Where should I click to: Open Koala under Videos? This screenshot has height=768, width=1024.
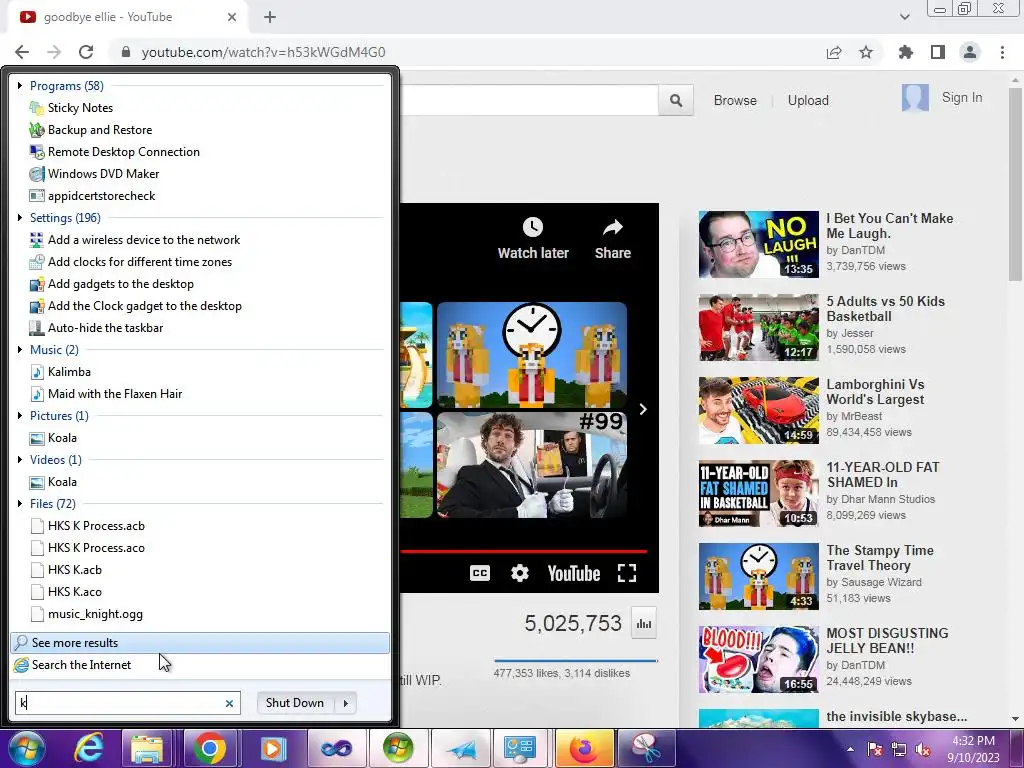tap(53, 482)
